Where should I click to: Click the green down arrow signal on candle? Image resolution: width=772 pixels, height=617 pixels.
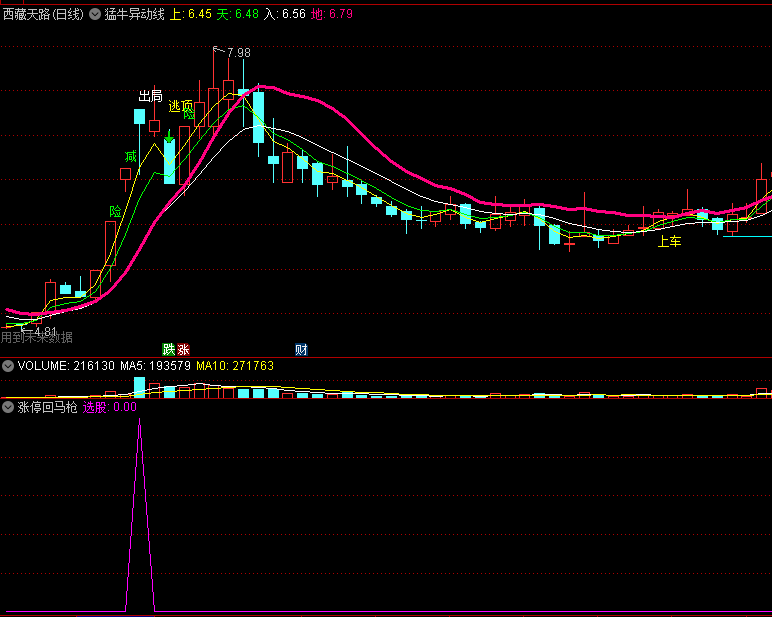[x=169, y=136]
